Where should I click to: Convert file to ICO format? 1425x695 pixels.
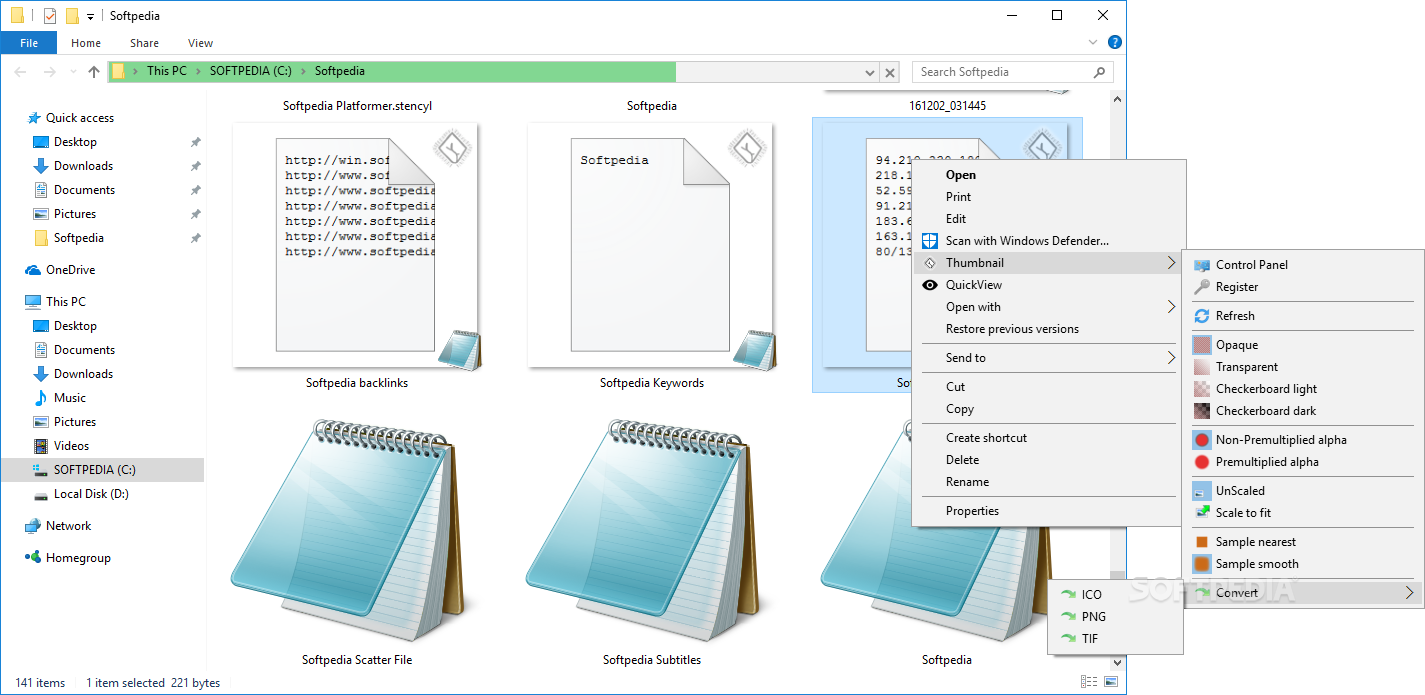pyautogui.click(x=1115, y=595)
